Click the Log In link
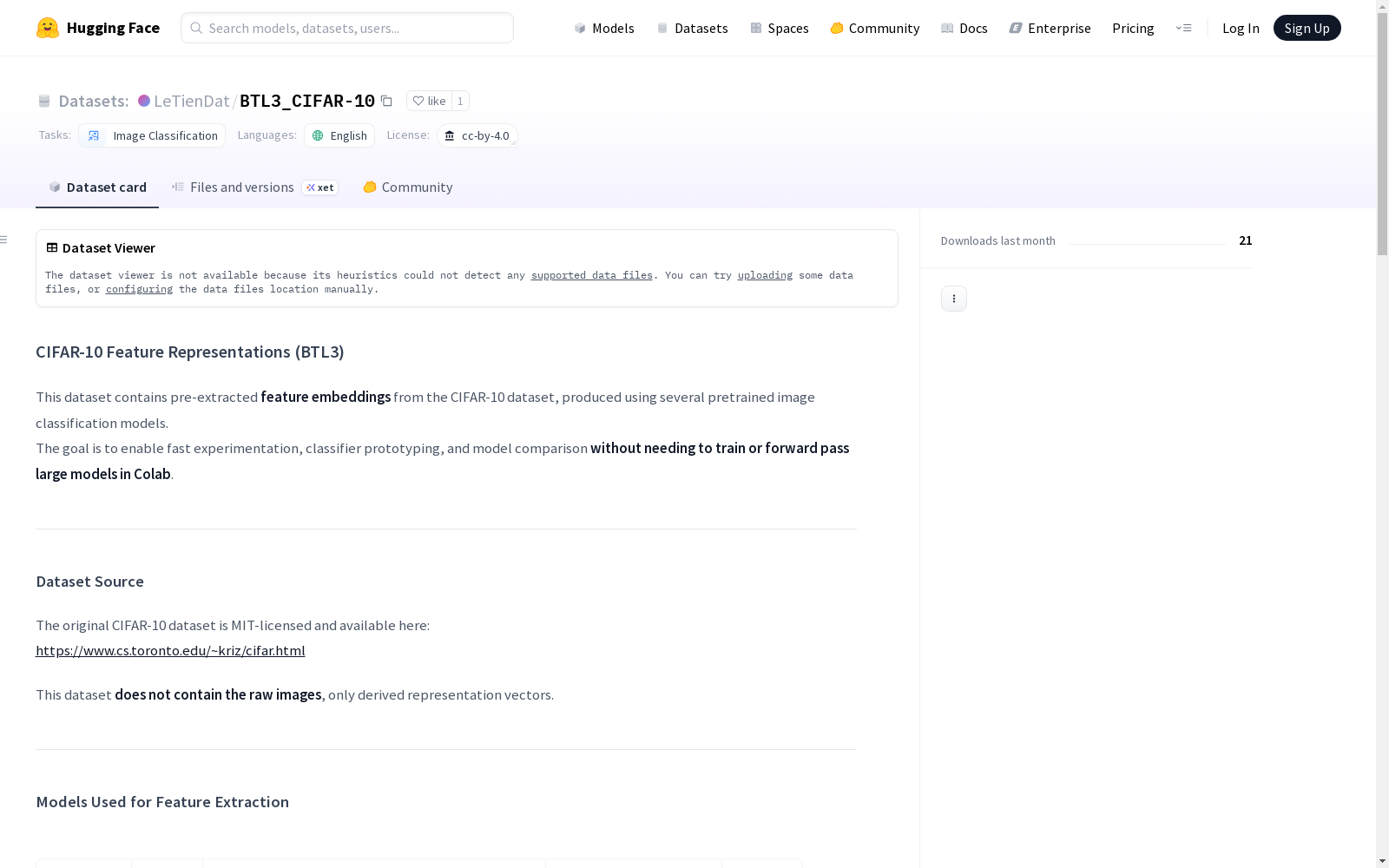This screenshot has width=1389, height=868. [x=1241, y=28]
